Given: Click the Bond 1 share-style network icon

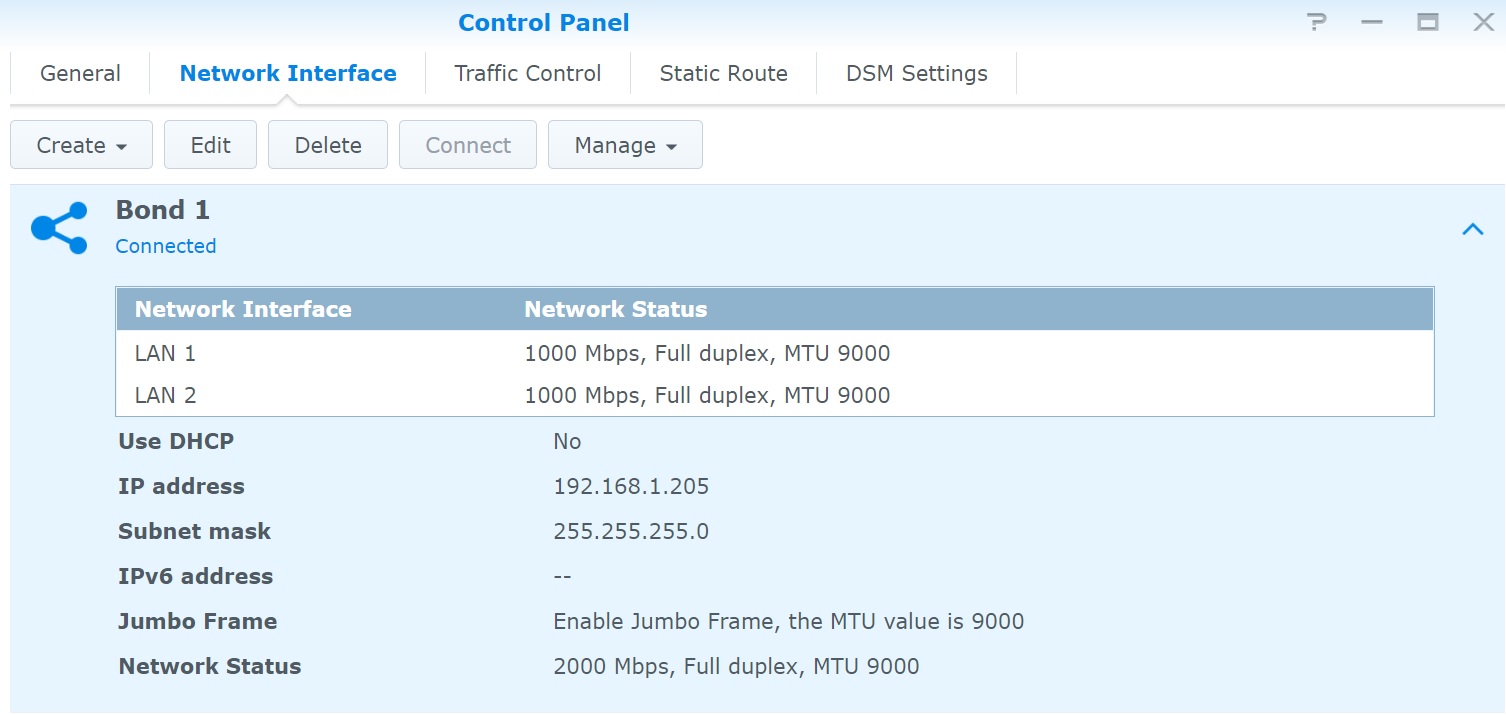Looking at the screenshot, I should coord(59,228).
